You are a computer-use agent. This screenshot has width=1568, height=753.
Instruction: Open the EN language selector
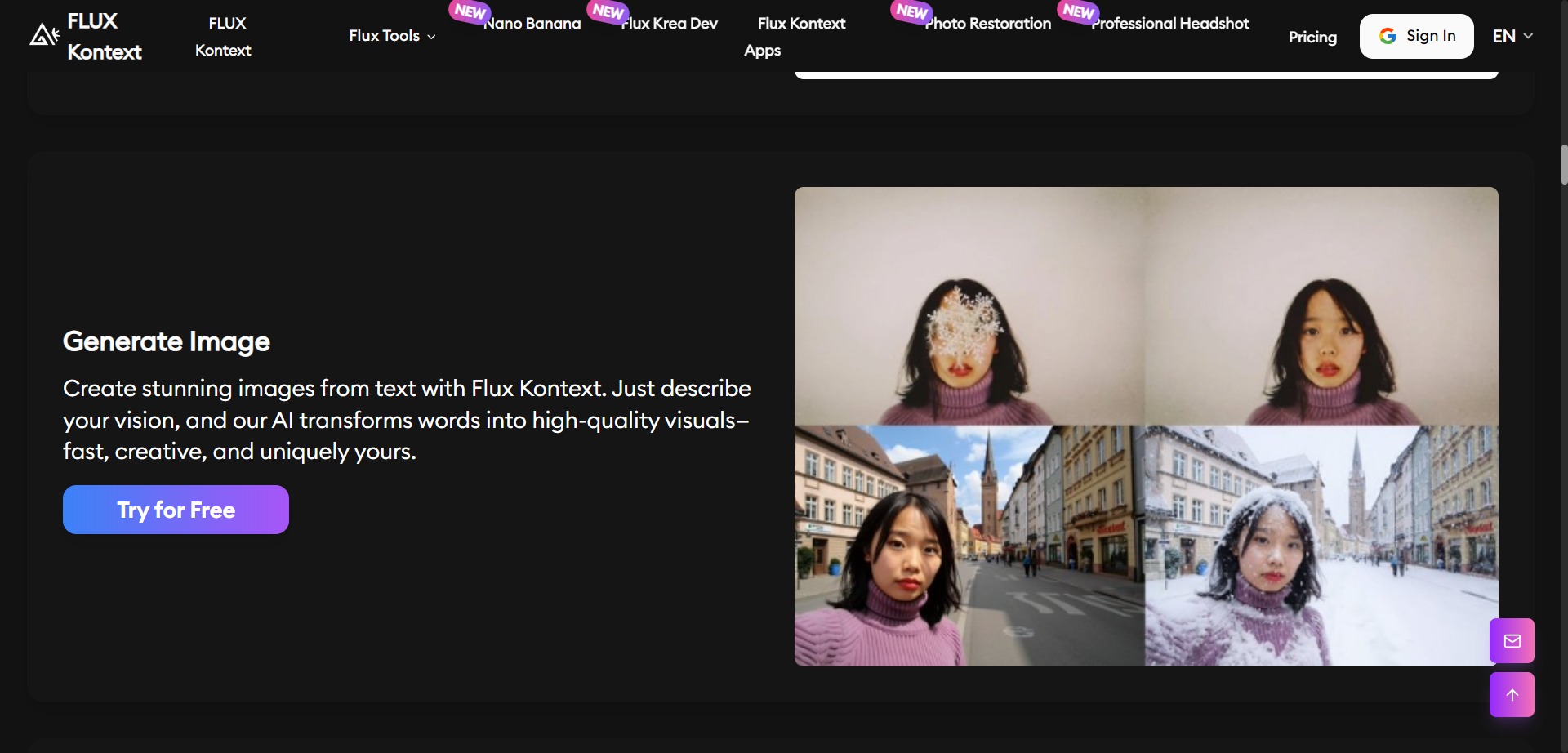click(x=1512, y=36)
